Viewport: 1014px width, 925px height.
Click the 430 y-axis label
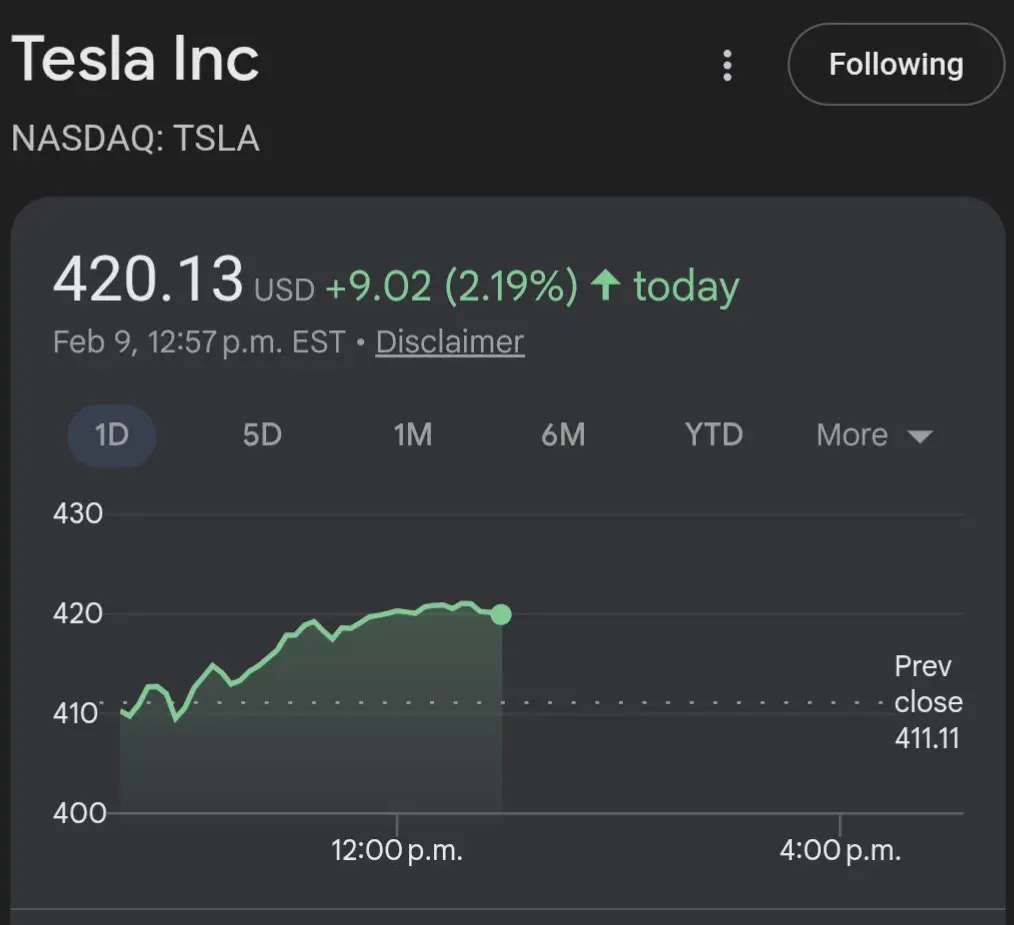[x=78, y=514]
